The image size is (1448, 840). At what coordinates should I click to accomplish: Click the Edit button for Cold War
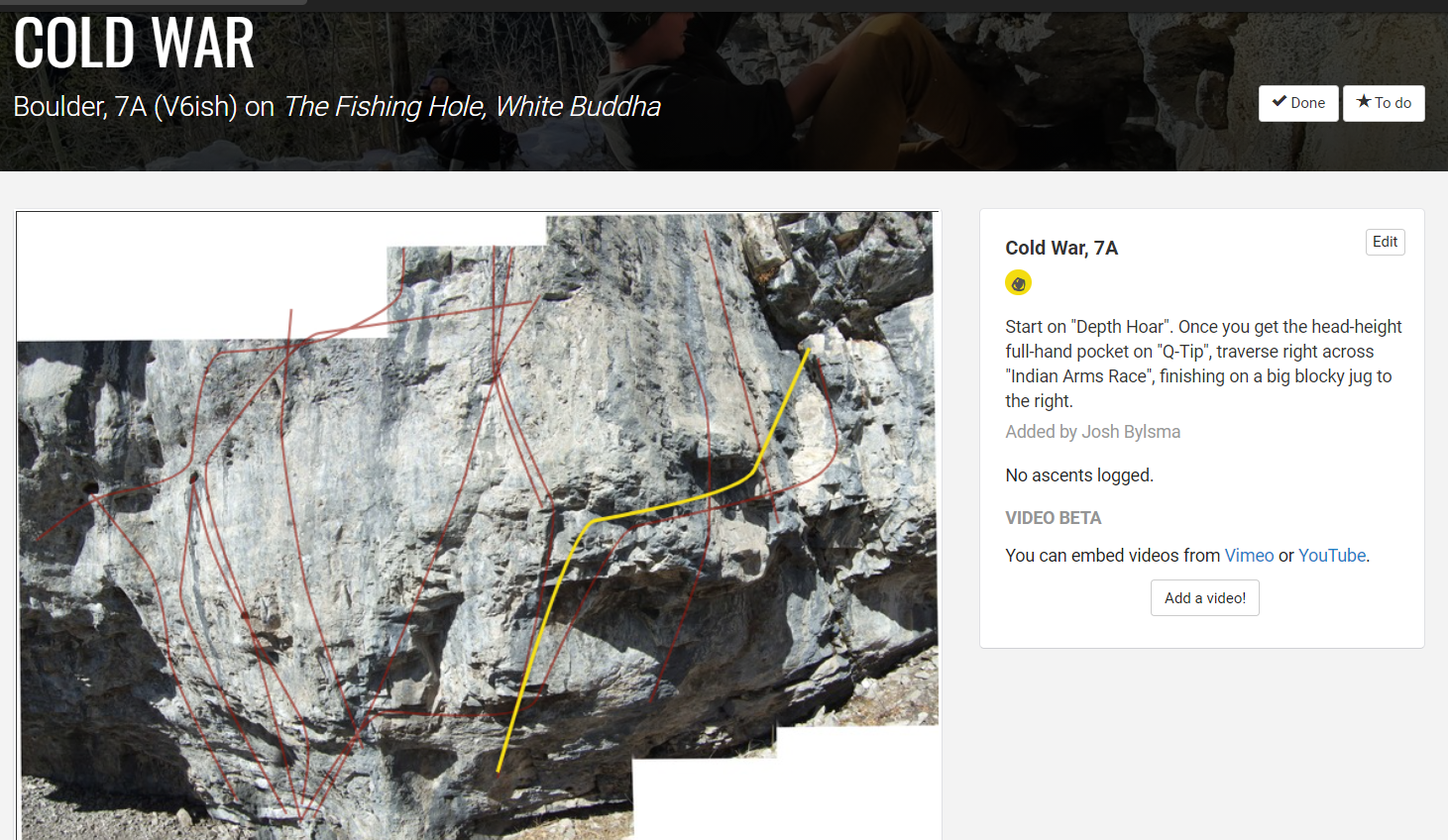pos(1385,242)
